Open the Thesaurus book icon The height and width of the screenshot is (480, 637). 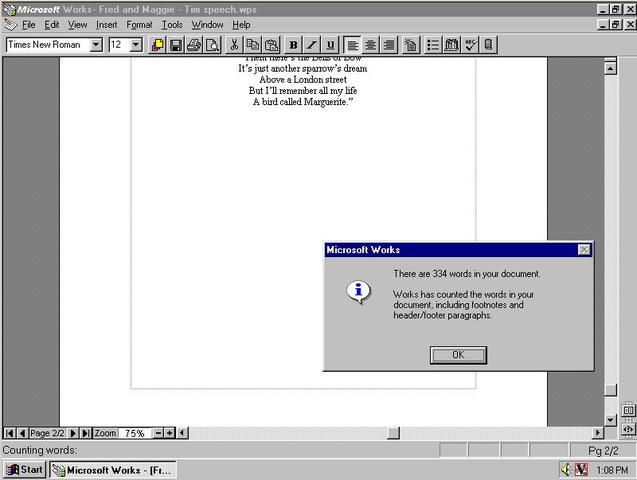(451, 45)
